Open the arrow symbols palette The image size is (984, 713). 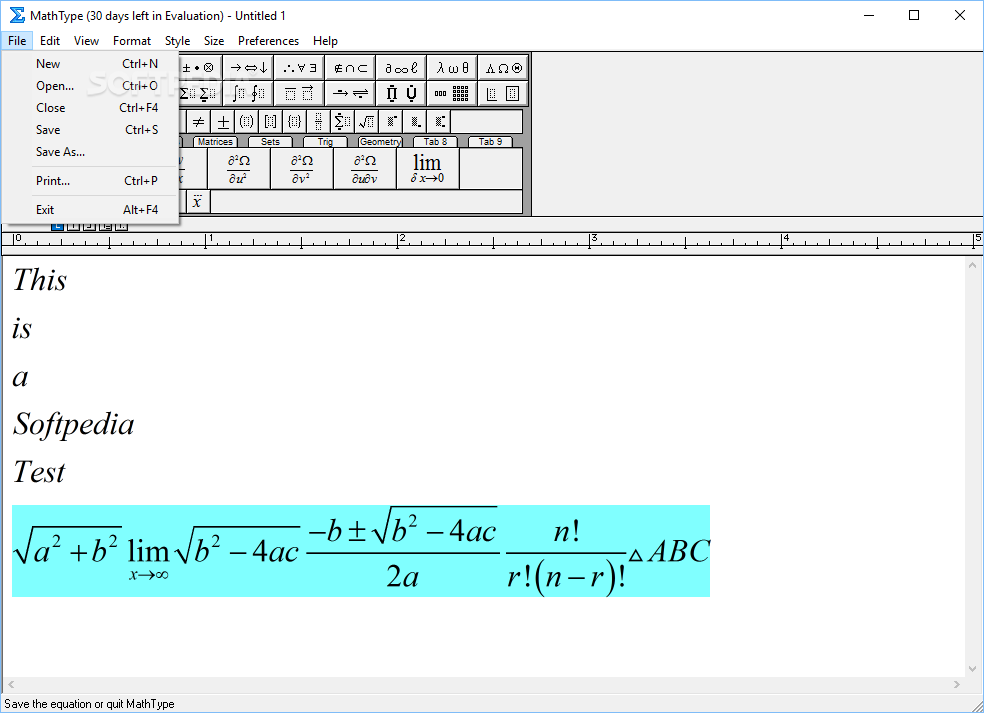(x=249, y=68)
